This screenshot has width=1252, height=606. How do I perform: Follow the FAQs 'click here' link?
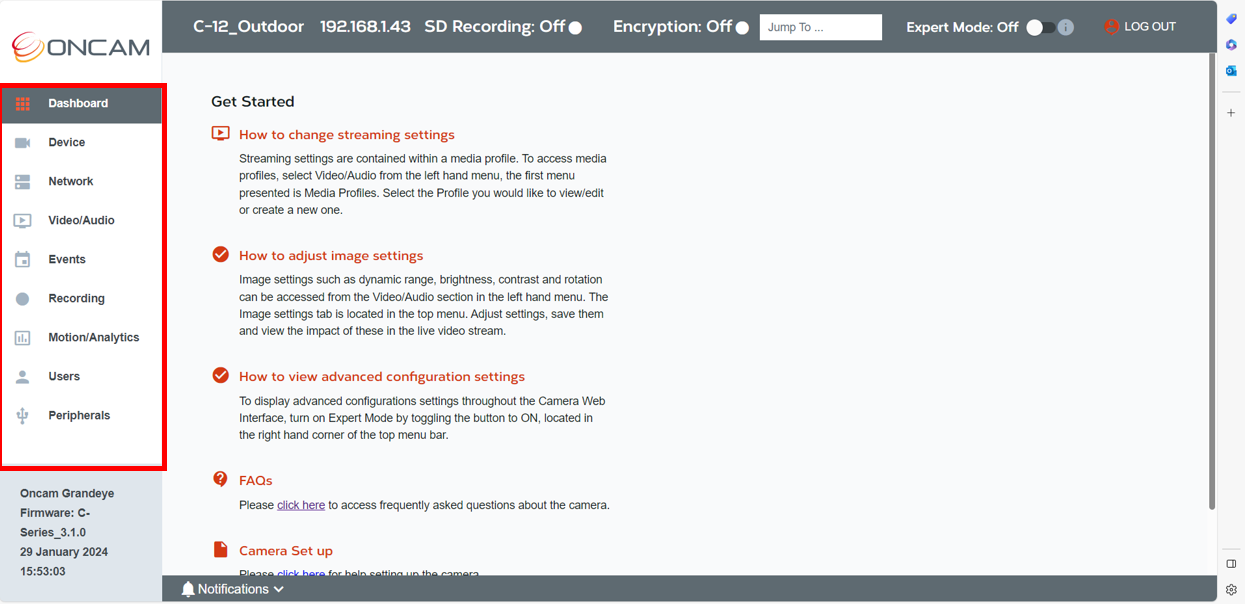pos(301,505)
